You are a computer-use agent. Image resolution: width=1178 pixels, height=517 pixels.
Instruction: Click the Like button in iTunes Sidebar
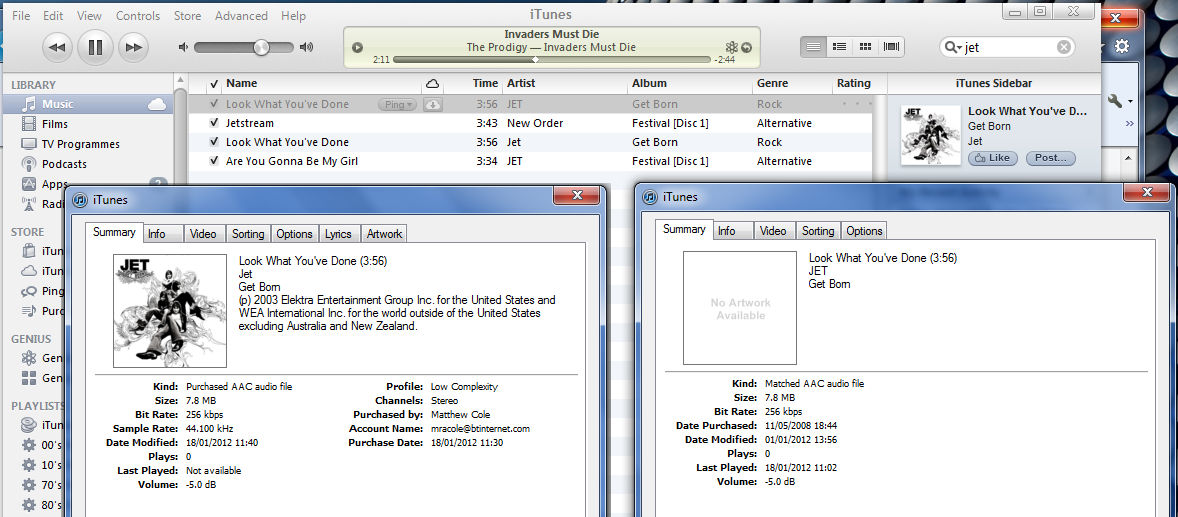coord(993,158)
